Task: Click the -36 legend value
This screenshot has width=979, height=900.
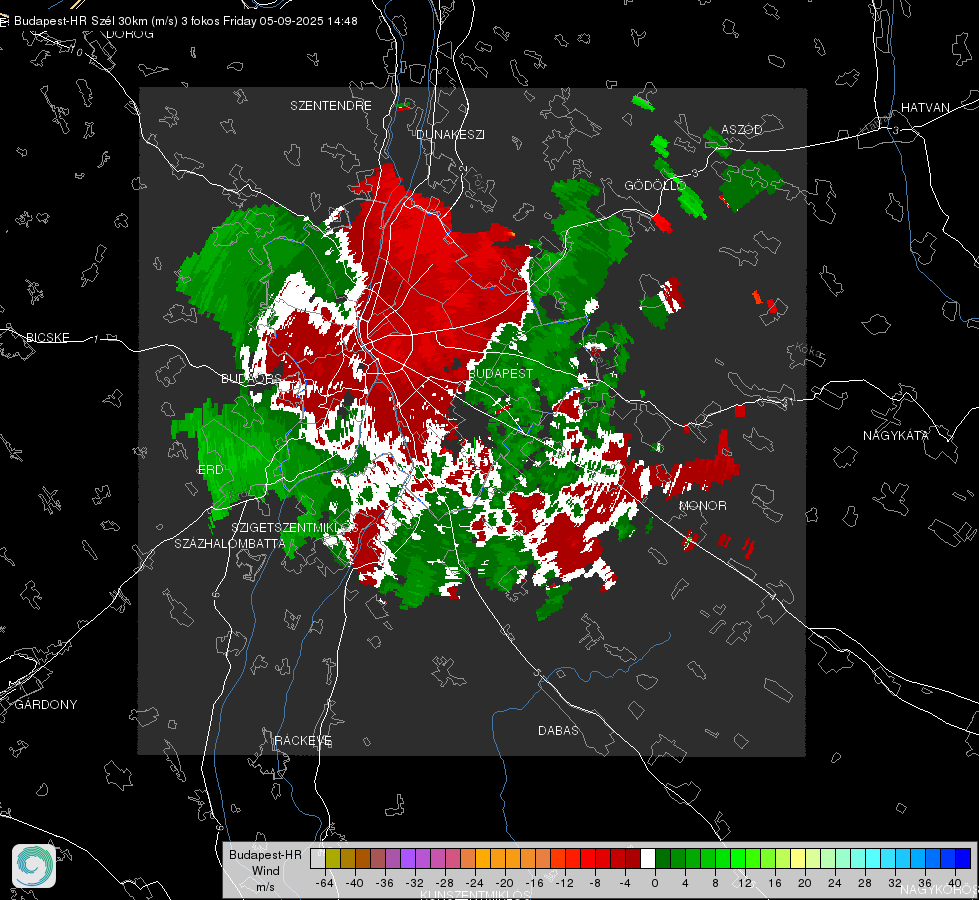Action: pyautogui.click(x=385, y=883)
